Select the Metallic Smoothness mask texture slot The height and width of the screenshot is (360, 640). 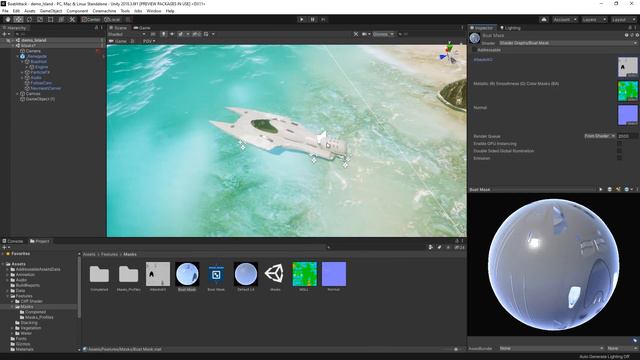click(627, 91)
